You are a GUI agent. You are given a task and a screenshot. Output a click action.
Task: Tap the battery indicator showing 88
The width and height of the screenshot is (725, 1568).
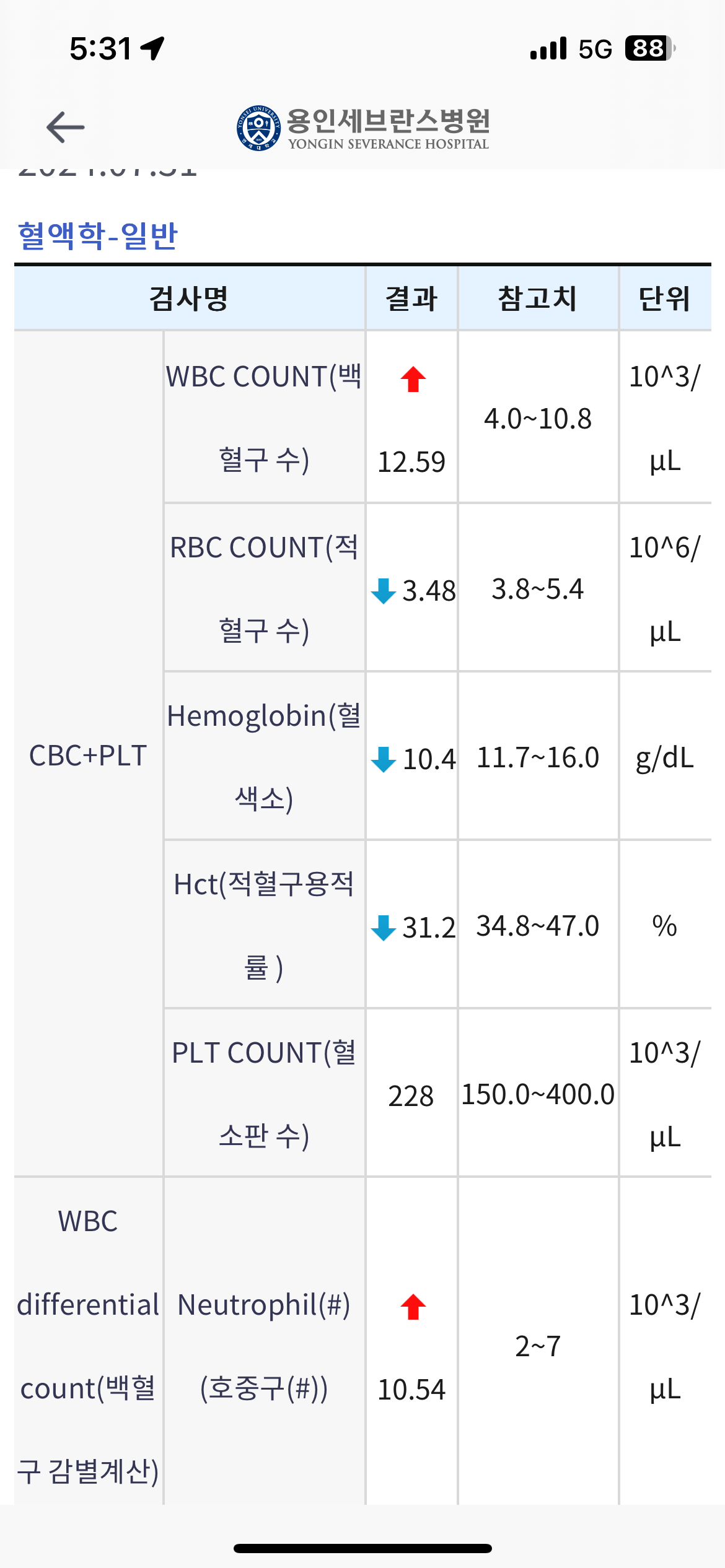(650, 48)
